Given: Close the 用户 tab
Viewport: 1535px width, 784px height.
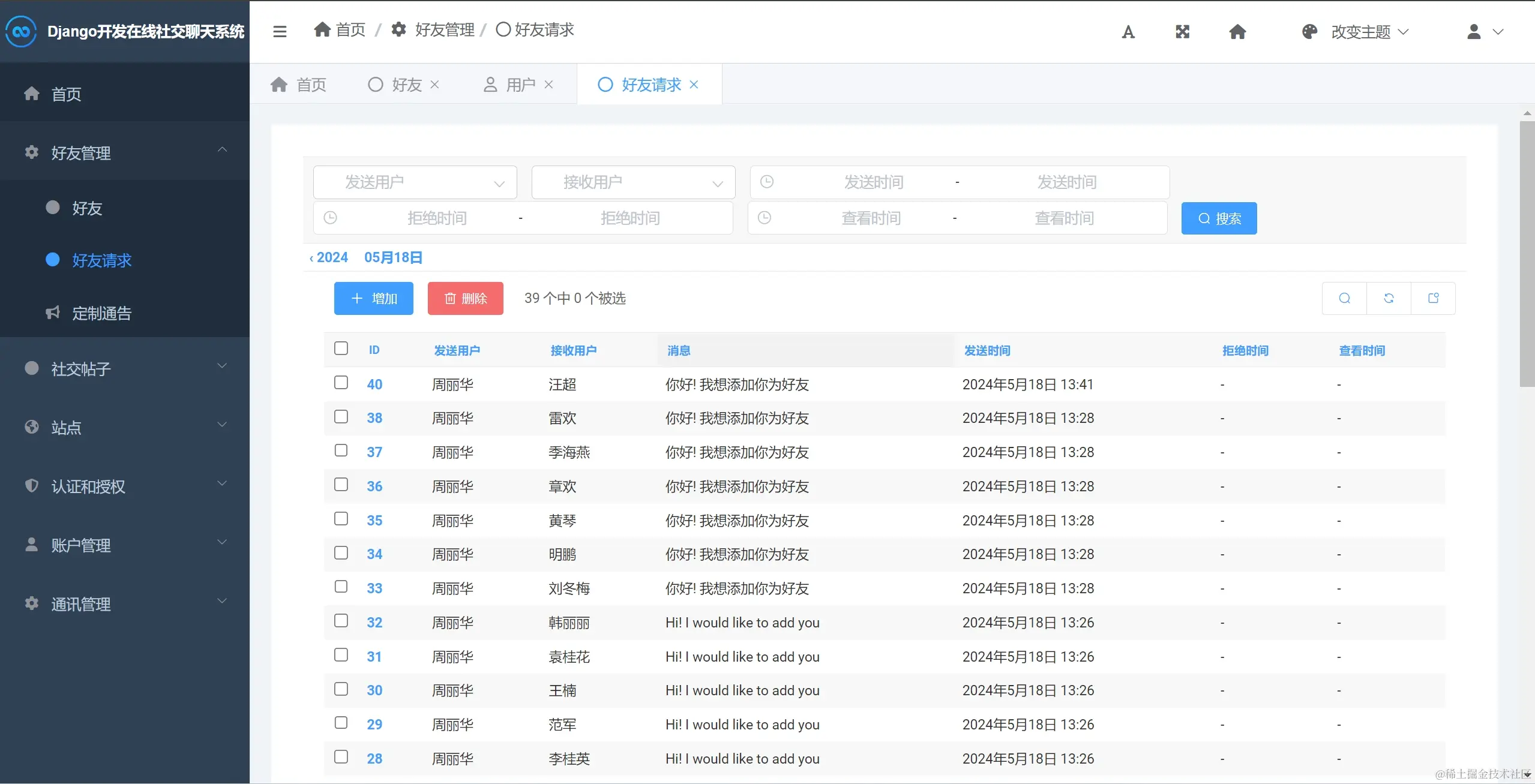Looking at the screenshot, I should click(x=548, y=85).
